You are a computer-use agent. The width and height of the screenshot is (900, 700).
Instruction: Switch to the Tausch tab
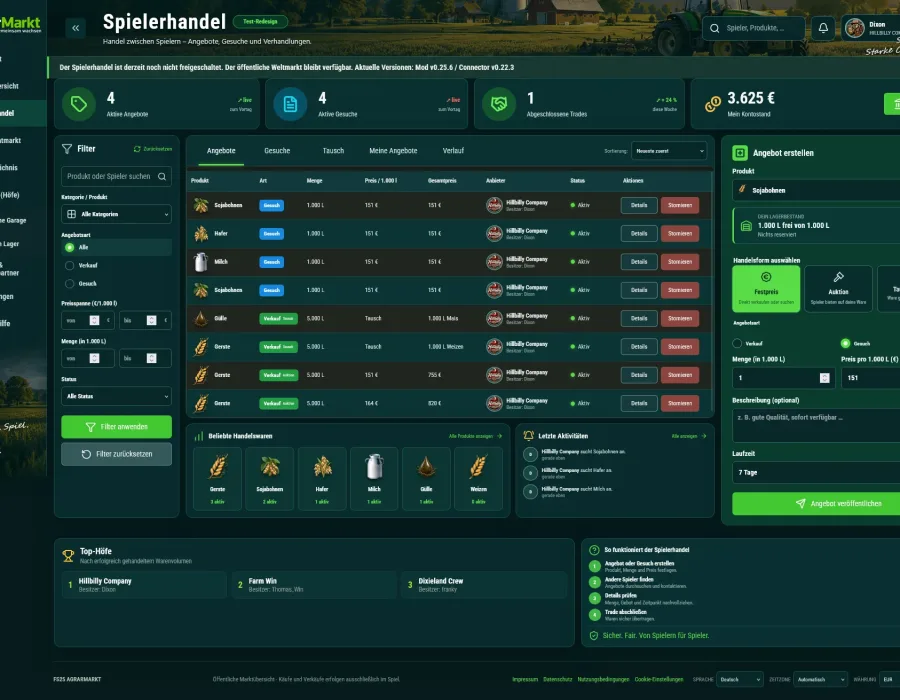point(333,151)
